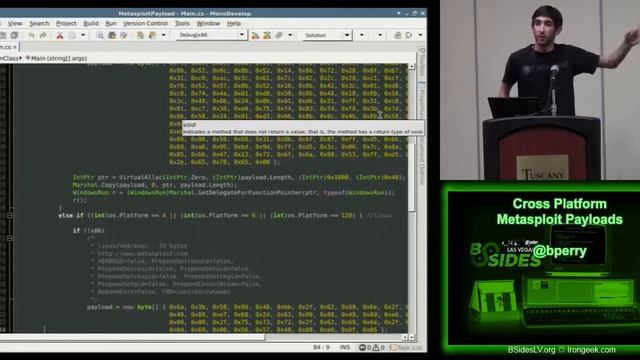Open the Version Control menu
The image size is (640, 360).
coord(145,24)
